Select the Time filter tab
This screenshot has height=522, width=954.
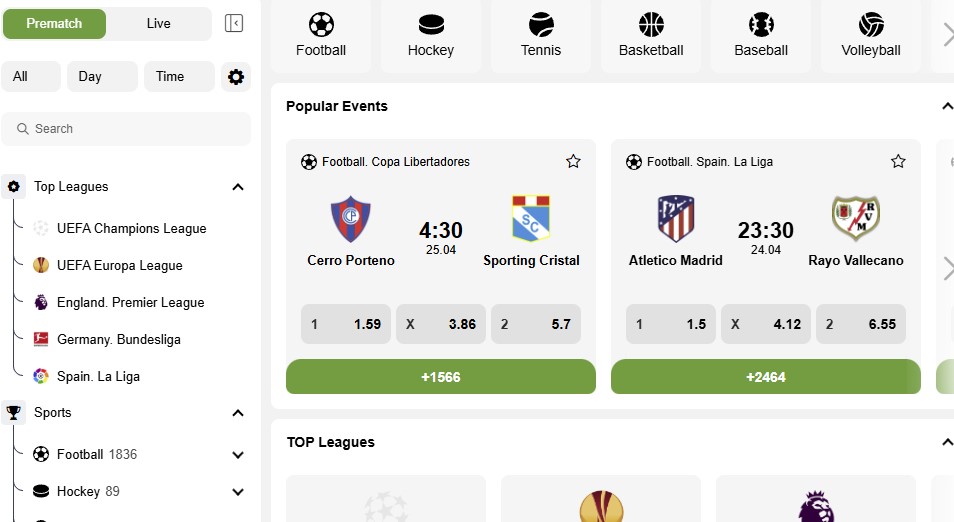(x=179, y=77)
